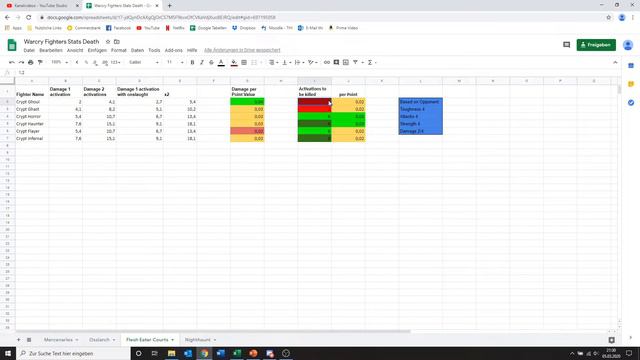The height and width of the screenshot is (360, 640).
Task: Open the number format 123 dropdown
Action: 116,62
